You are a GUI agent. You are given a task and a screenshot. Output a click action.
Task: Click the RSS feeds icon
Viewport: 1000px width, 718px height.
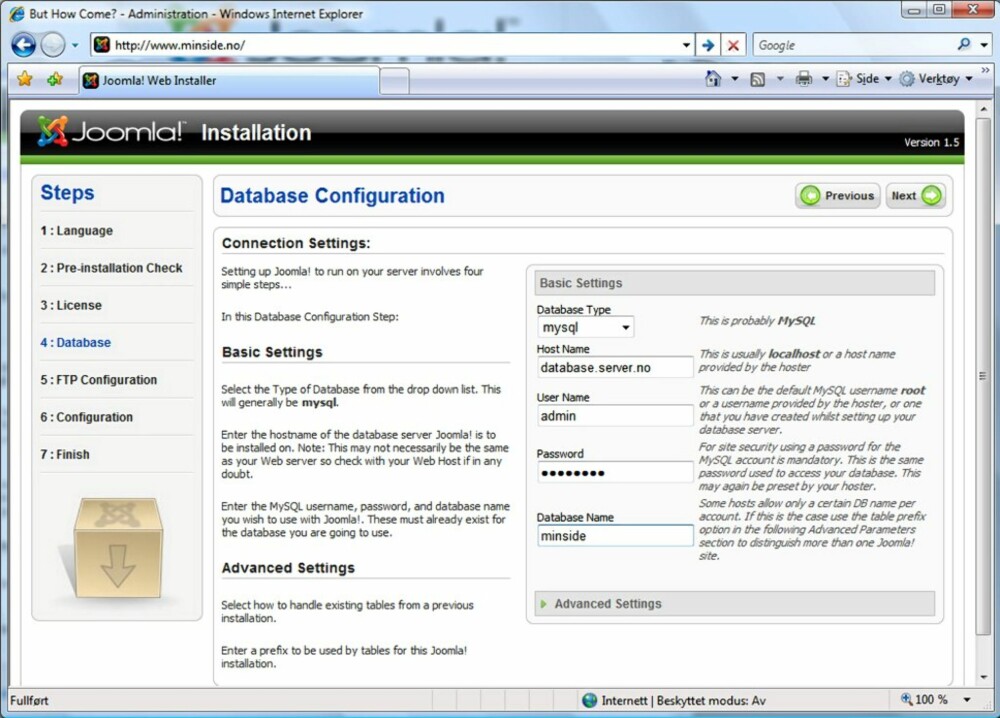(x=758, y=79)
